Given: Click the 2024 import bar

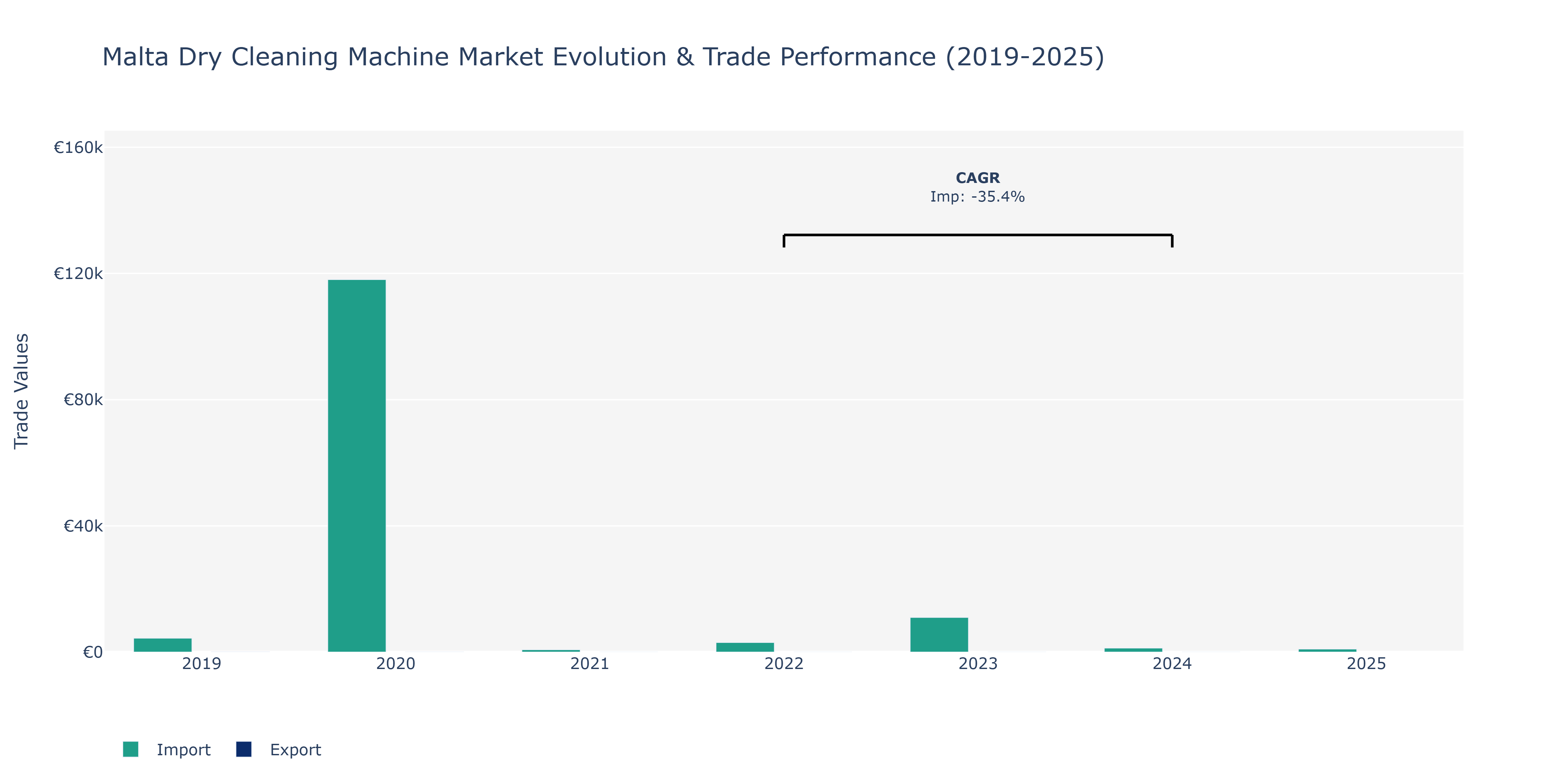Looking at the screenshot, I should pos(1134,650).
